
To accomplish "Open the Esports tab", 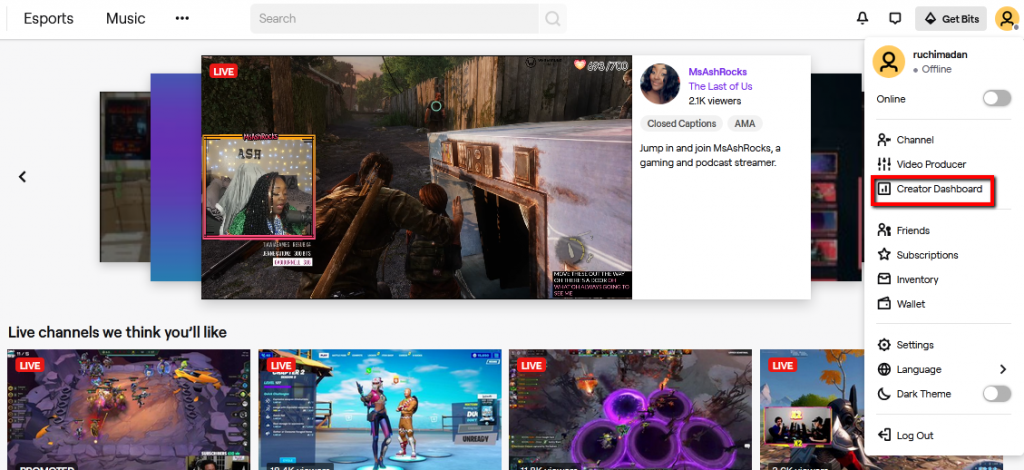I will click(47, 18).
